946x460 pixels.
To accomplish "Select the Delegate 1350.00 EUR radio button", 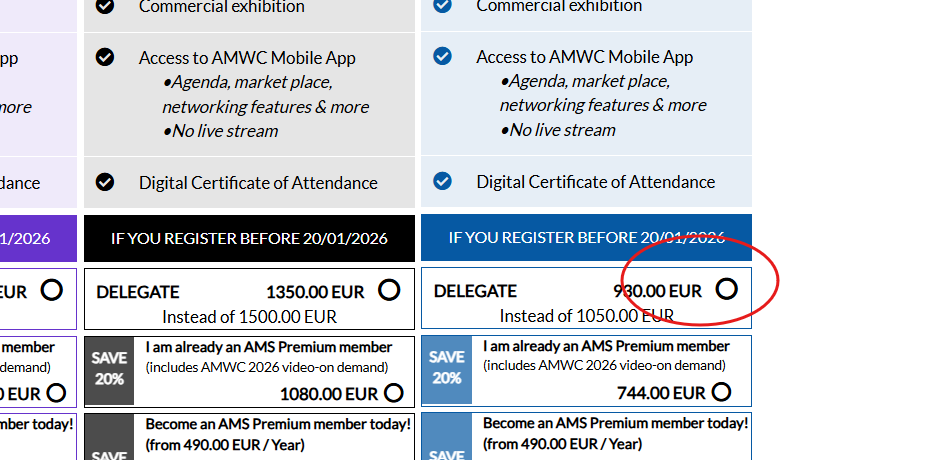I will (389, 290).
